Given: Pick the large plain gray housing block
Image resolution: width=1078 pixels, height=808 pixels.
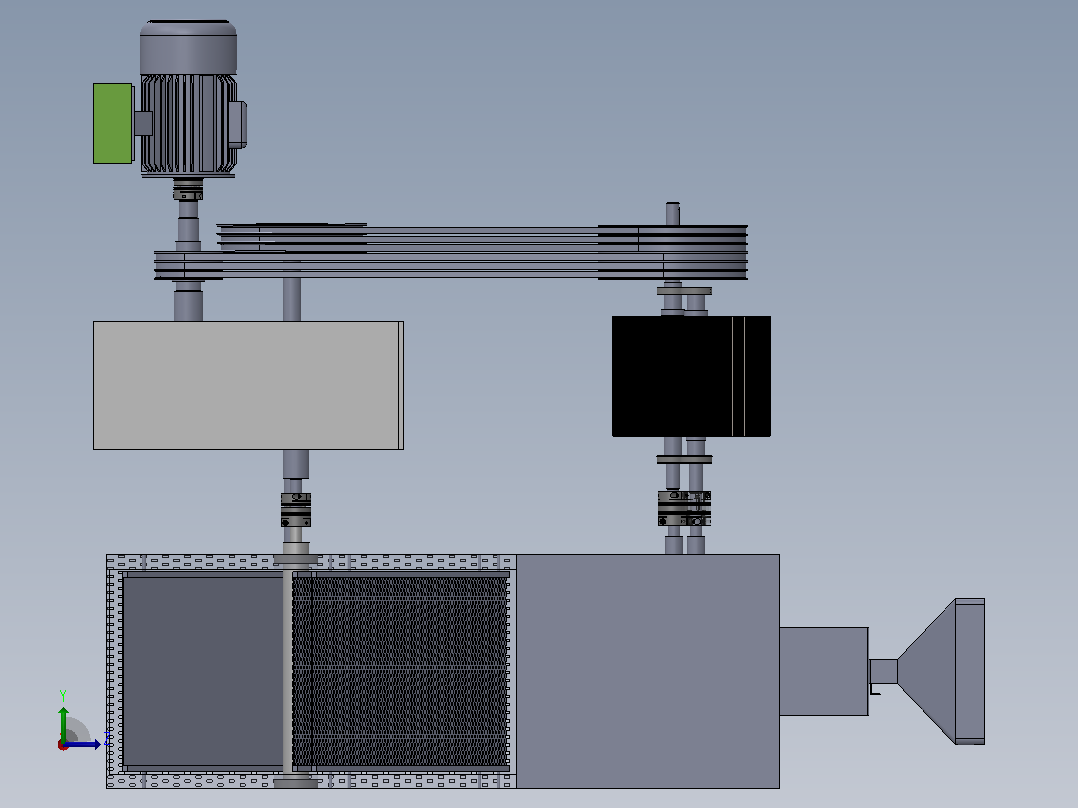Looking at the screenshot, I should [x=648, y=671].
